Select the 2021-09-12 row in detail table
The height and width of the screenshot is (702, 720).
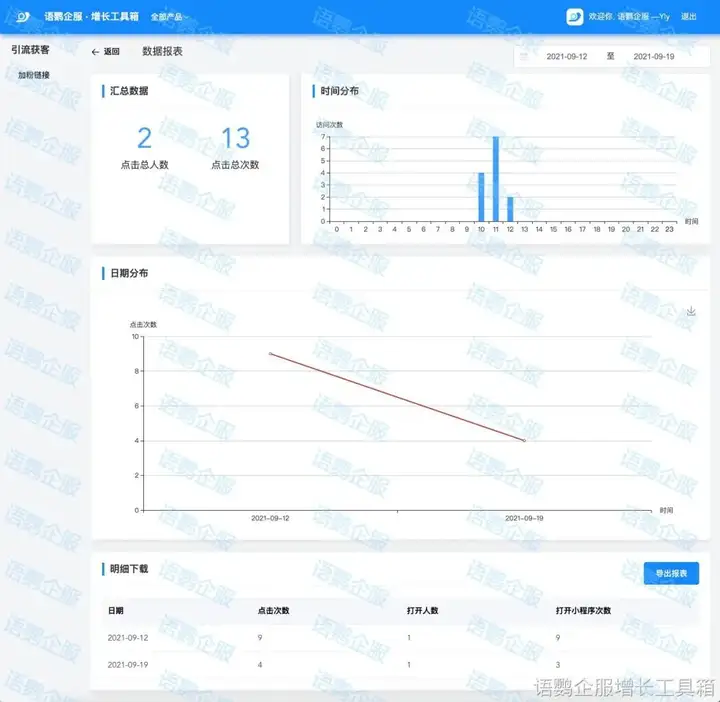(400, 637)
